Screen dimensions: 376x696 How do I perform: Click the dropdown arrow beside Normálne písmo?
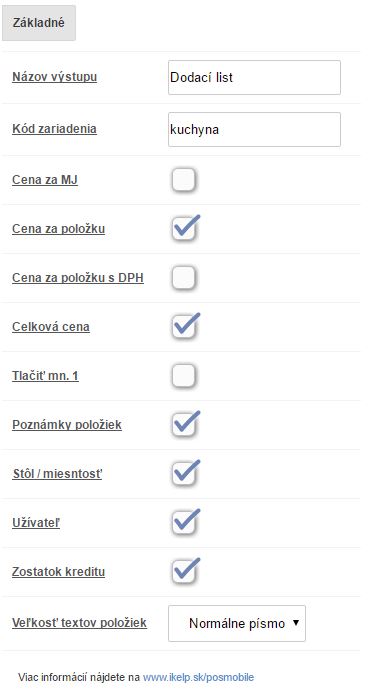(296, 623)
